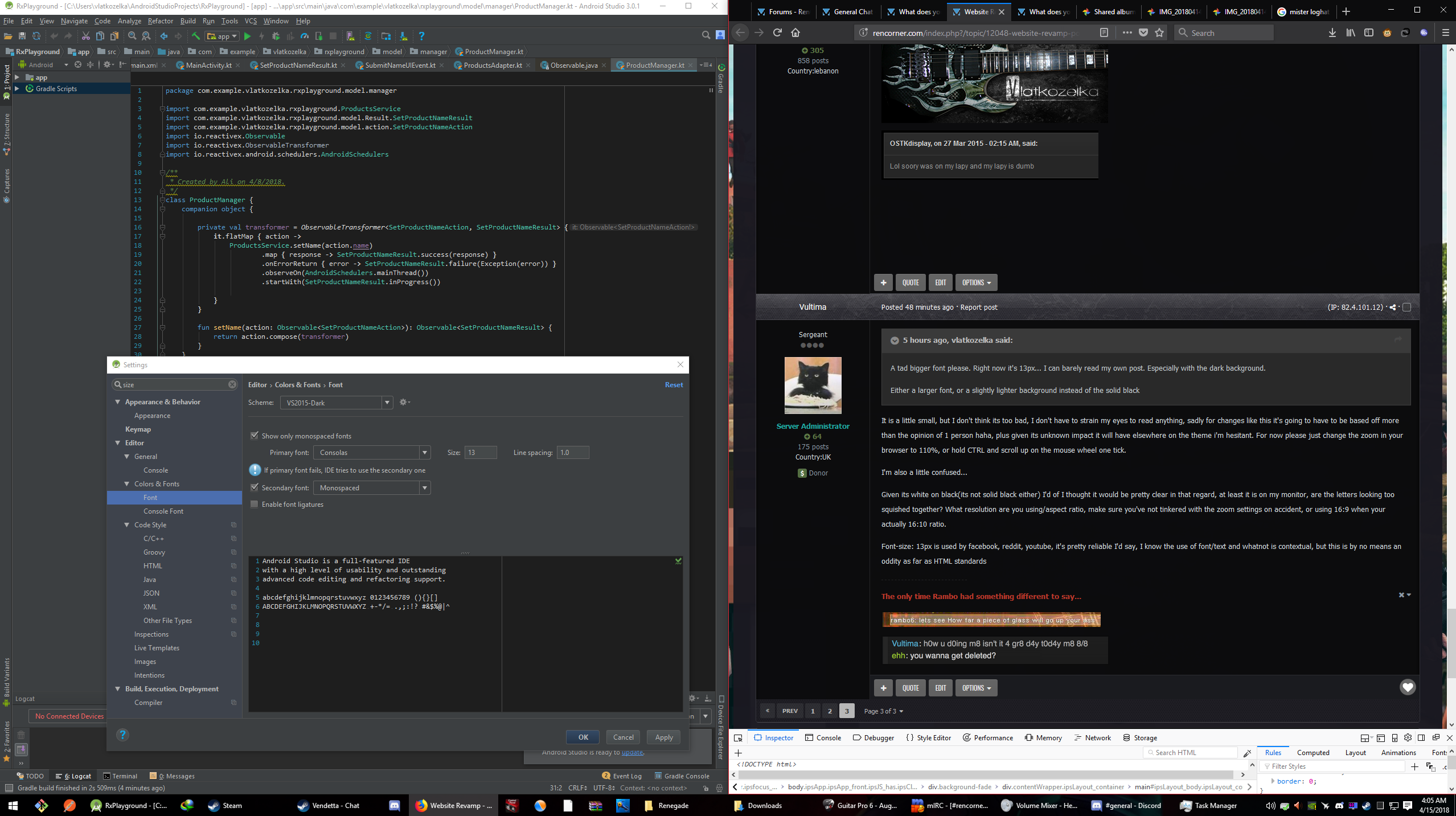Click the green Run app button
Screen dimensions: 1456x816
(x=247, y=36)
